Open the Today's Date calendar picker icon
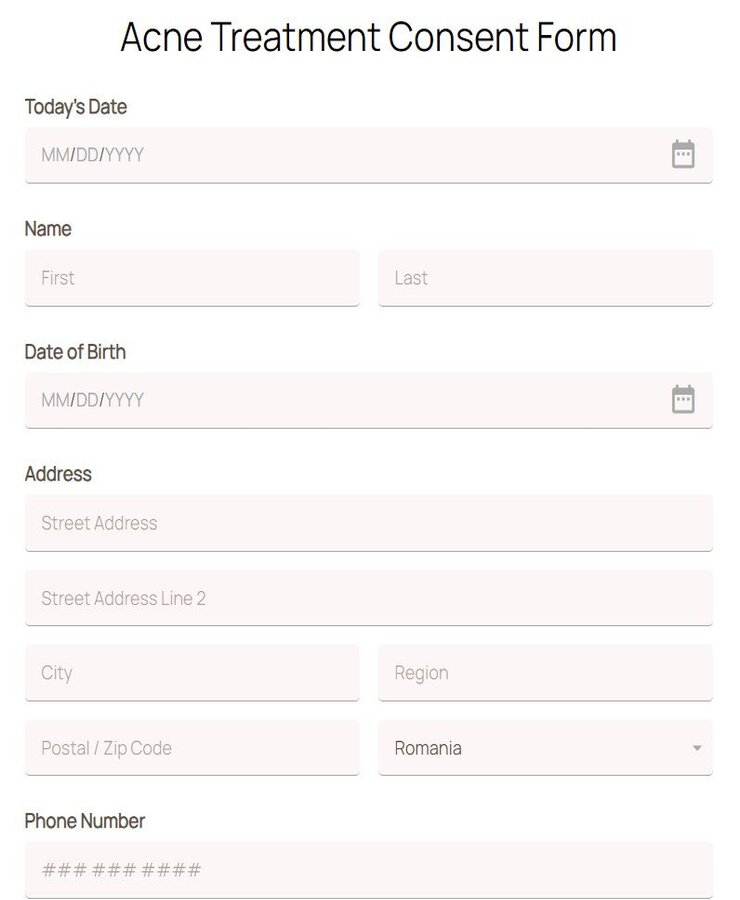 682,154
